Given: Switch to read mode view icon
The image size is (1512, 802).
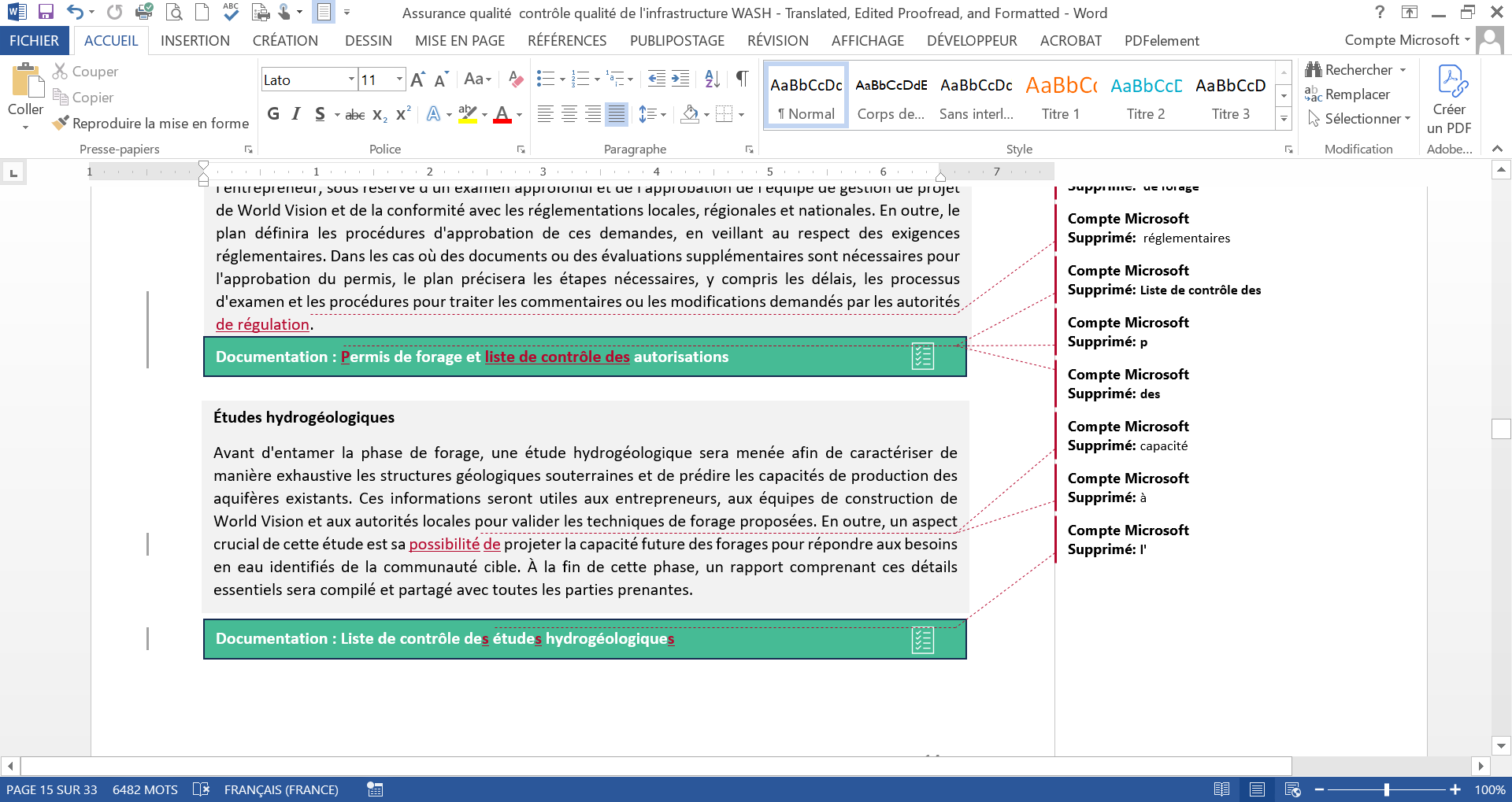Looking at the screenshot, I should coord(1221,789).
